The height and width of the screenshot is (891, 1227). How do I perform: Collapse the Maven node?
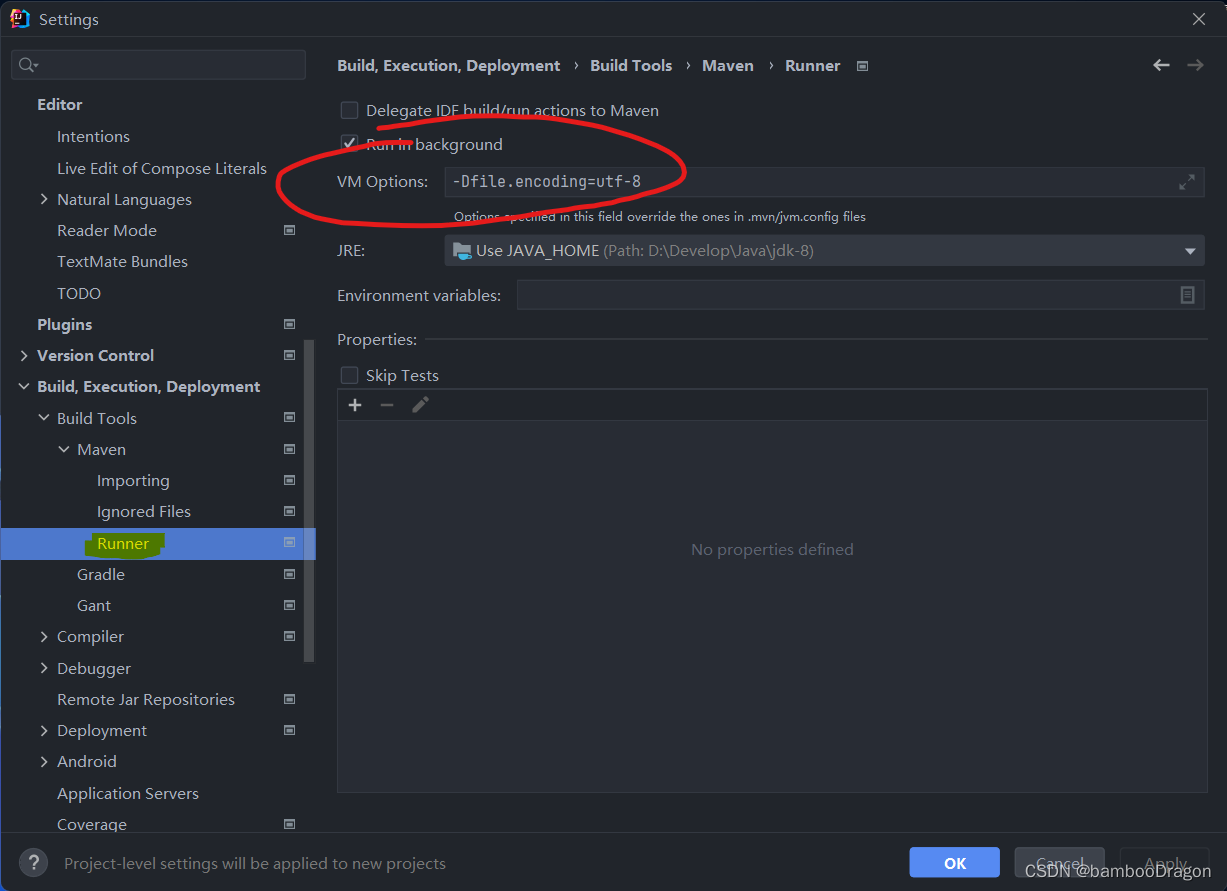64,449
